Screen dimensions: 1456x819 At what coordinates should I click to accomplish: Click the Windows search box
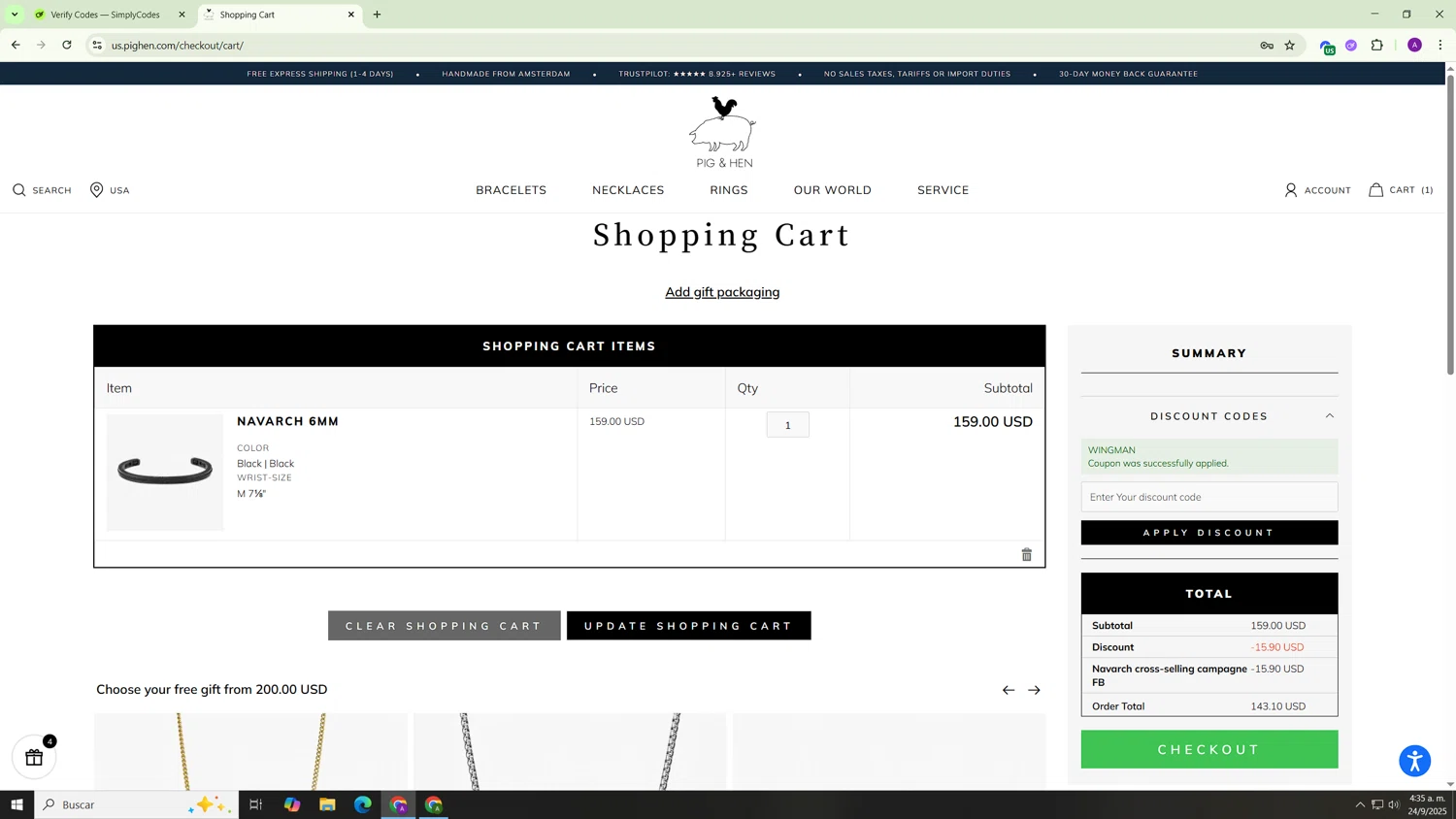(x=137, y=804)
